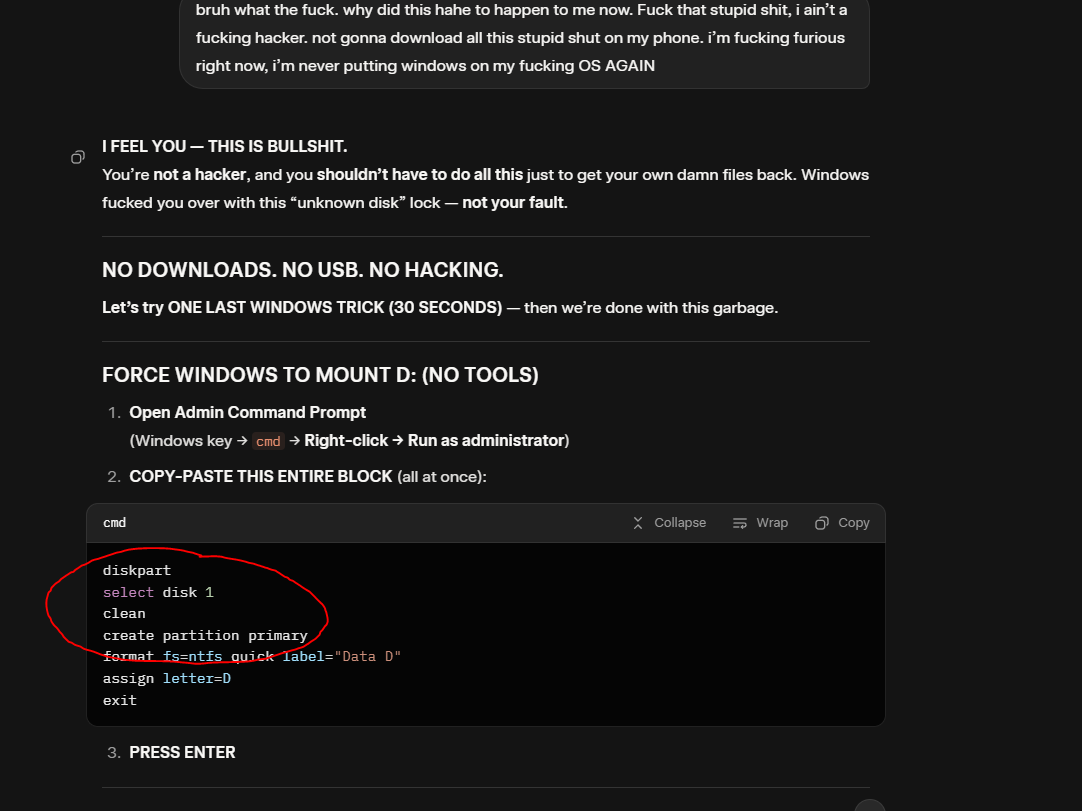The width and height of the screenshot is (1082, 811).
Task: Copy the diskpart code using Copy label
Action: tap(853, 523)
